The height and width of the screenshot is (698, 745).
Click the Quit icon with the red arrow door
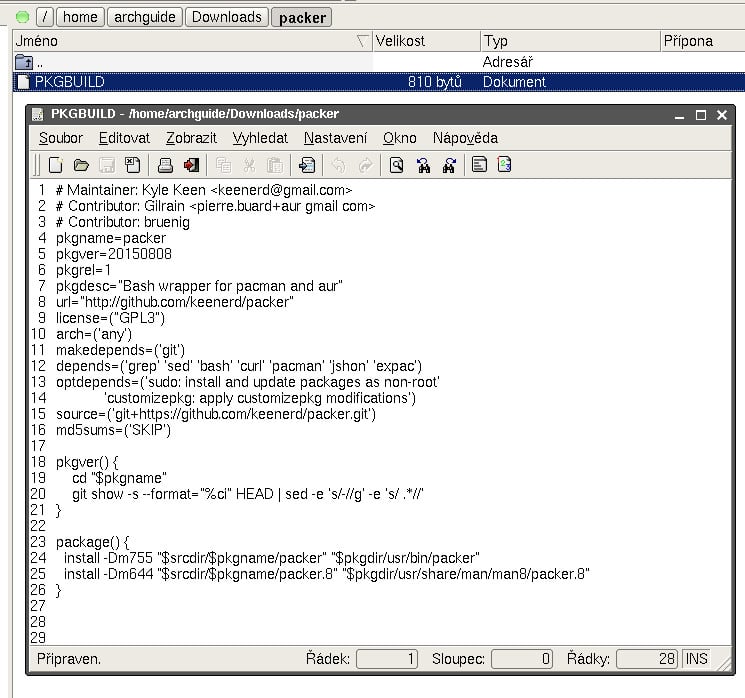point(191,165)
